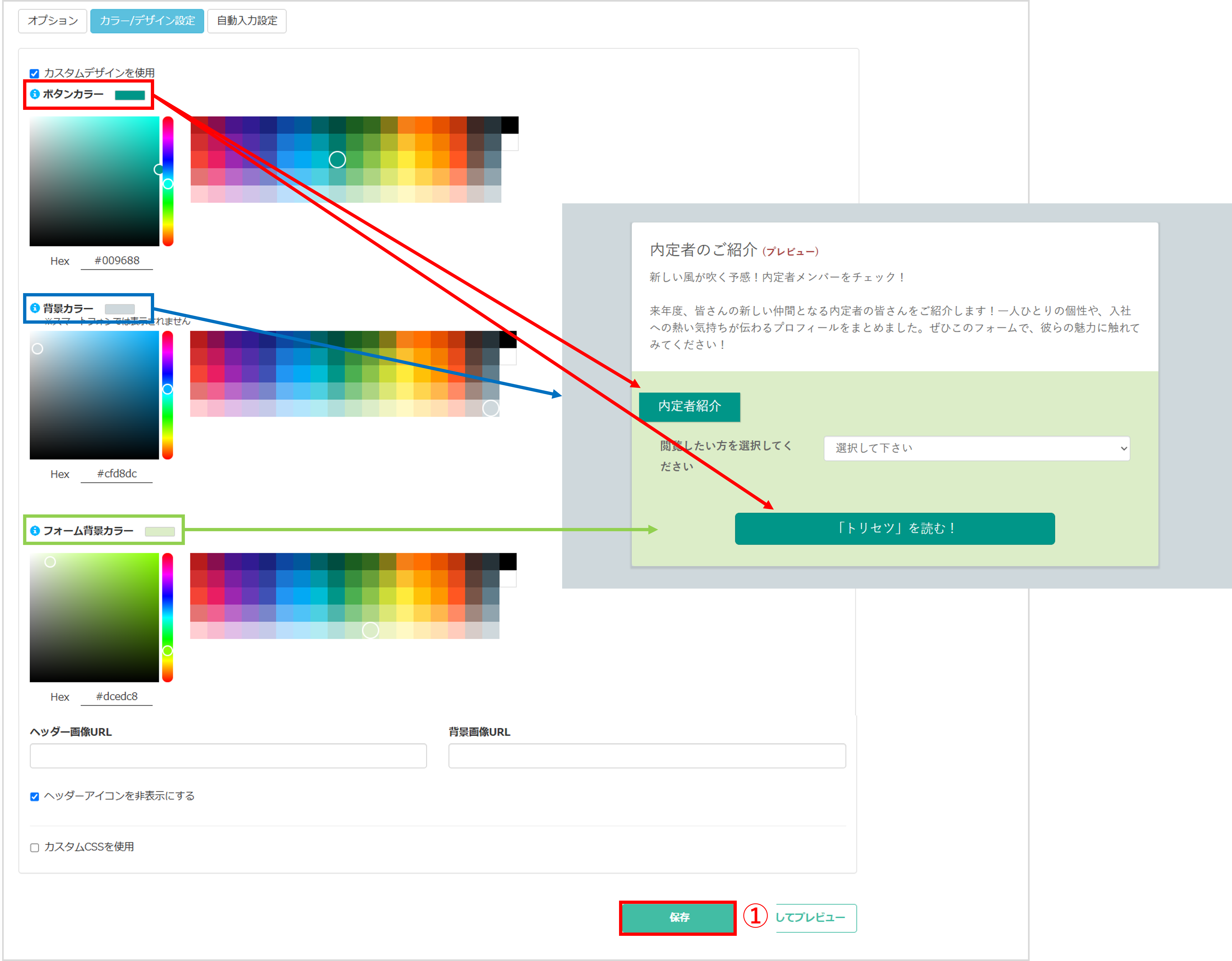
Task: Edit the Hex field showing #009688
Action: [x=117, y=261]
